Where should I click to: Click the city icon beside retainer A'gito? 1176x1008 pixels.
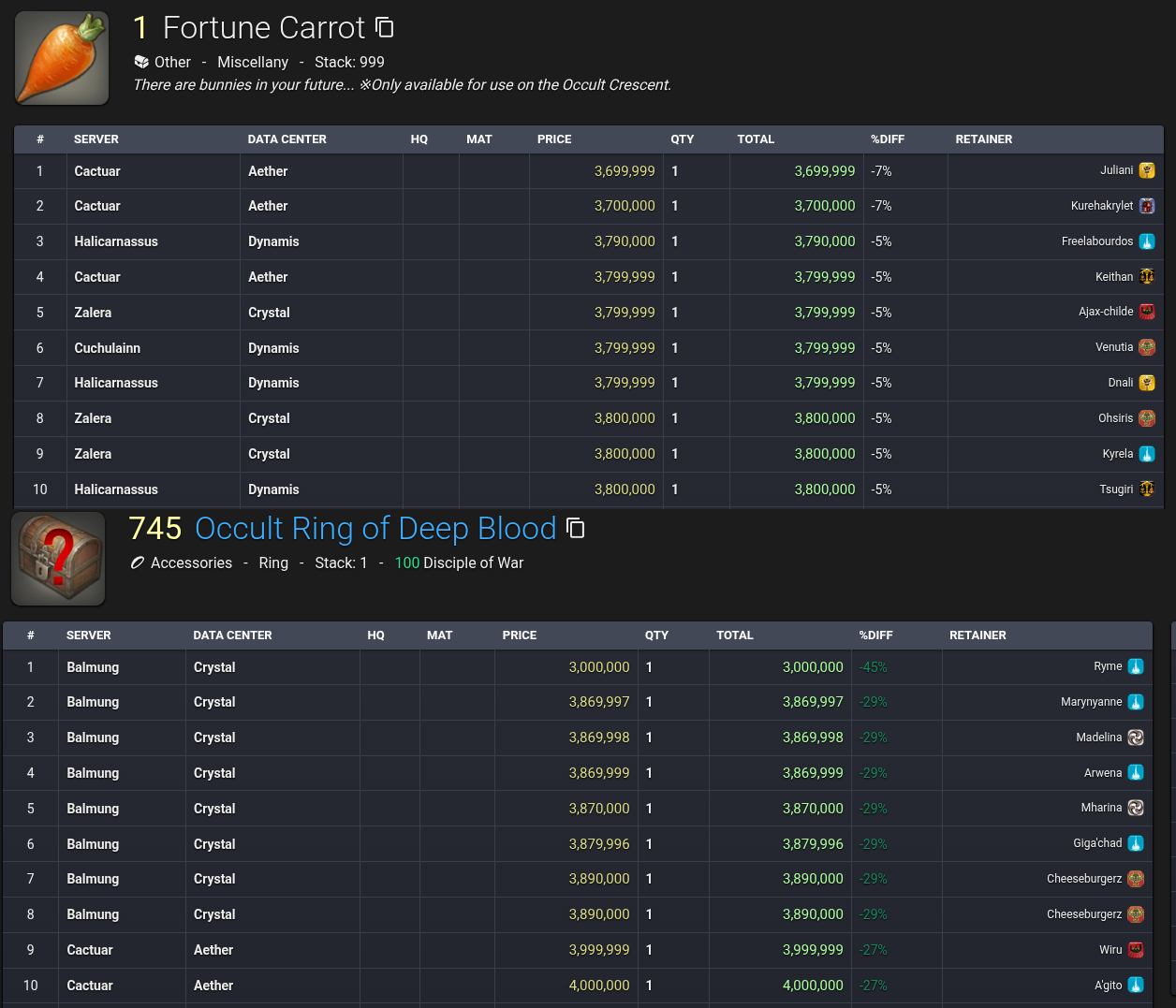pos(1136,985)
